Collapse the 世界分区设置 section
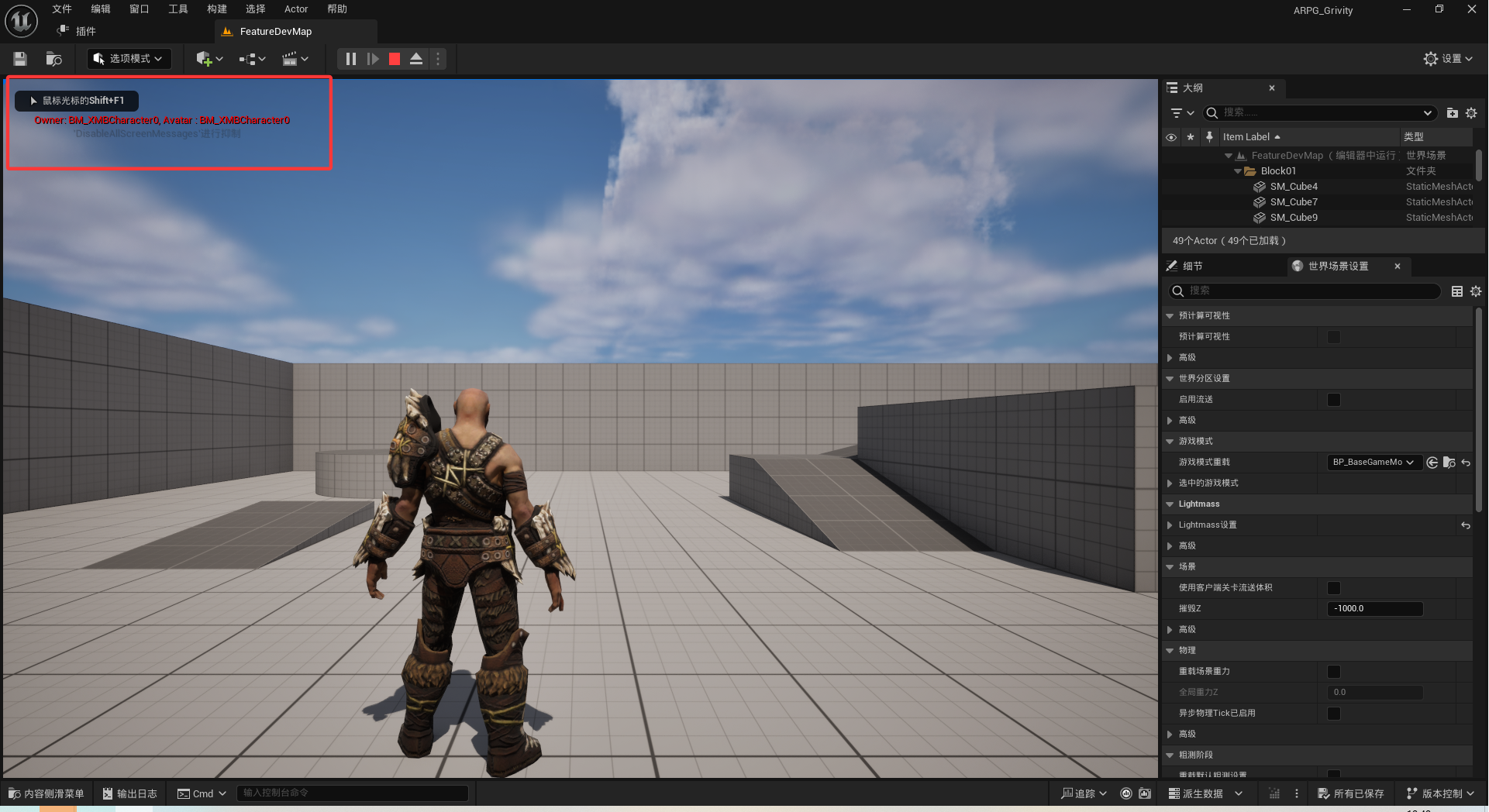This screenshot has height=812, width=1489. point(1170,379)
